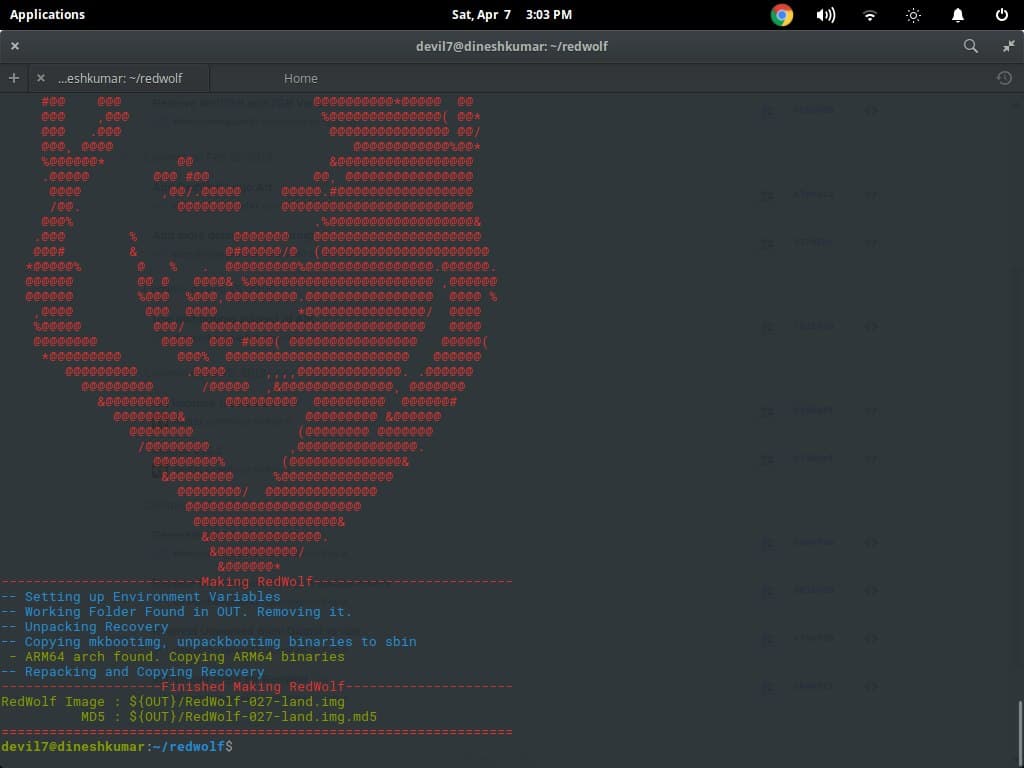The image size is (1024, 768).
Task: Show notifications with the bell icon
Action: pos(957,15)
